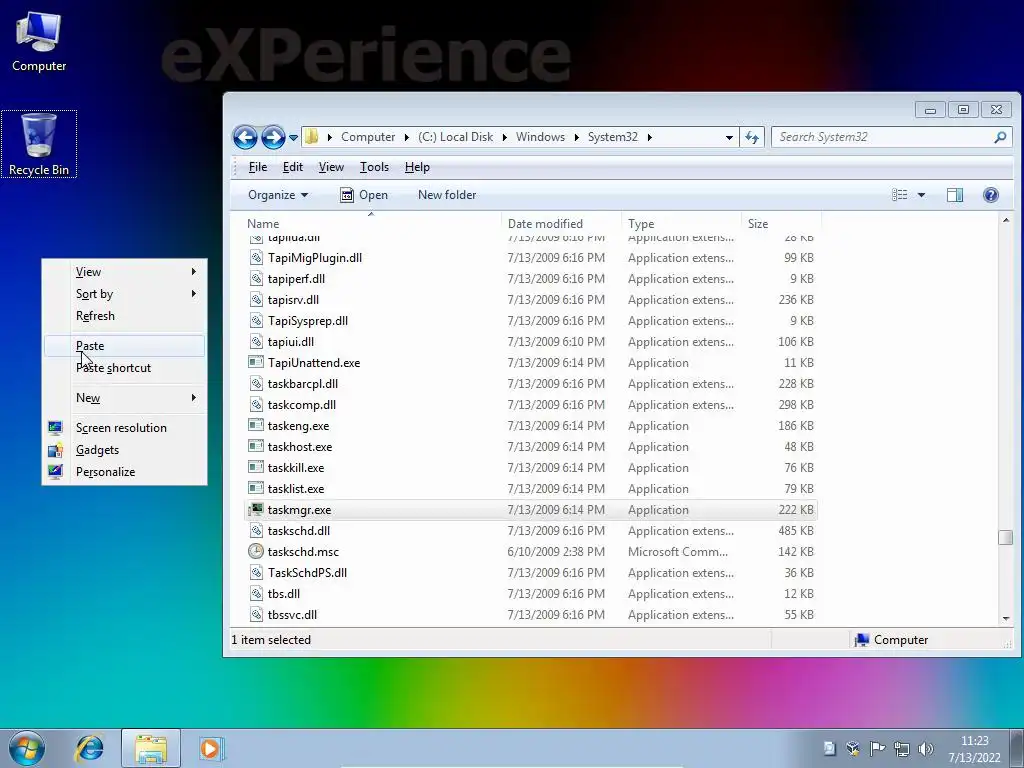Screen dimensions: 1024x768
Task: Open the Edit menu
Action: tap(293, 167)
